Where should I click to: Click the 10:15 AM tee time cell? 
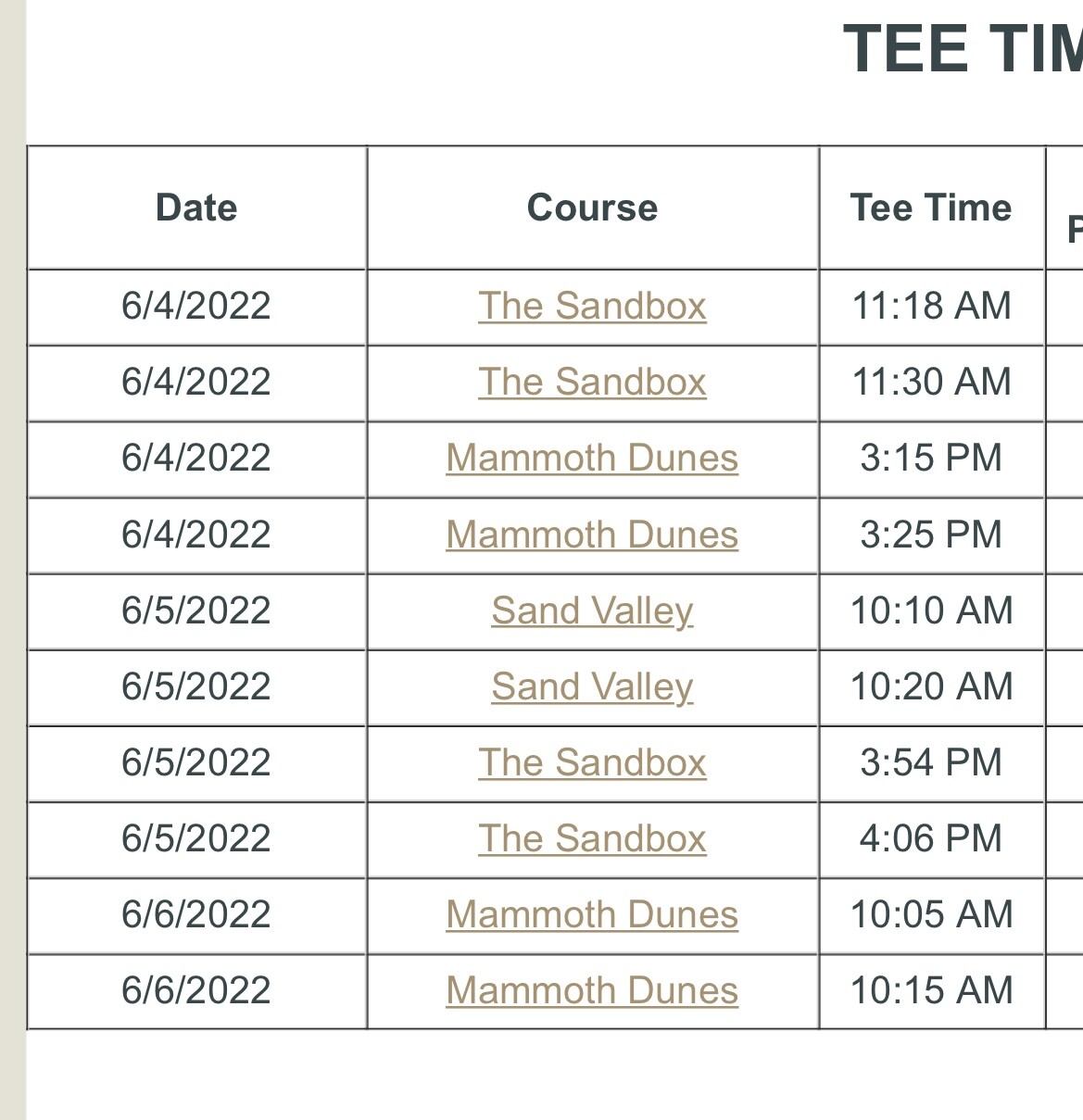(931, 991)
